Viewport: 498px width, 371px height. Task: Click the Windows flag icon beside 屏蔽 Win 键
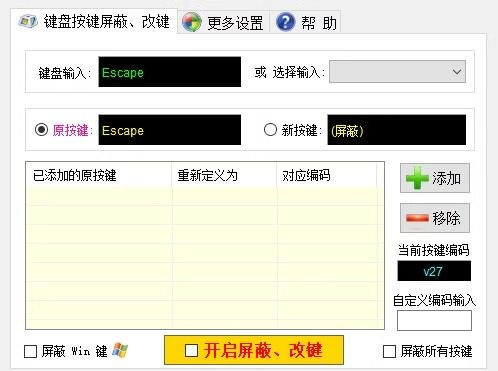(120, 350)
